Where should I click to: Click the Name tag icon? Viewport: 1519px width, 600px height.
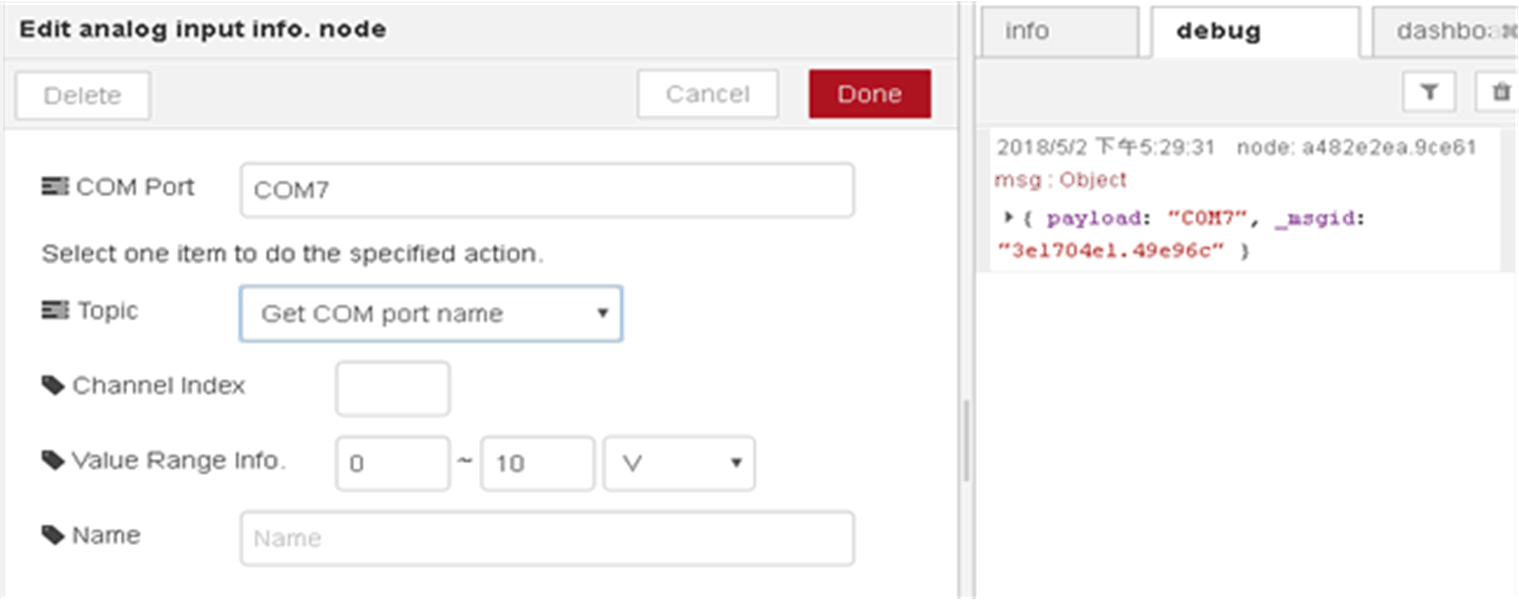[53, 535]
